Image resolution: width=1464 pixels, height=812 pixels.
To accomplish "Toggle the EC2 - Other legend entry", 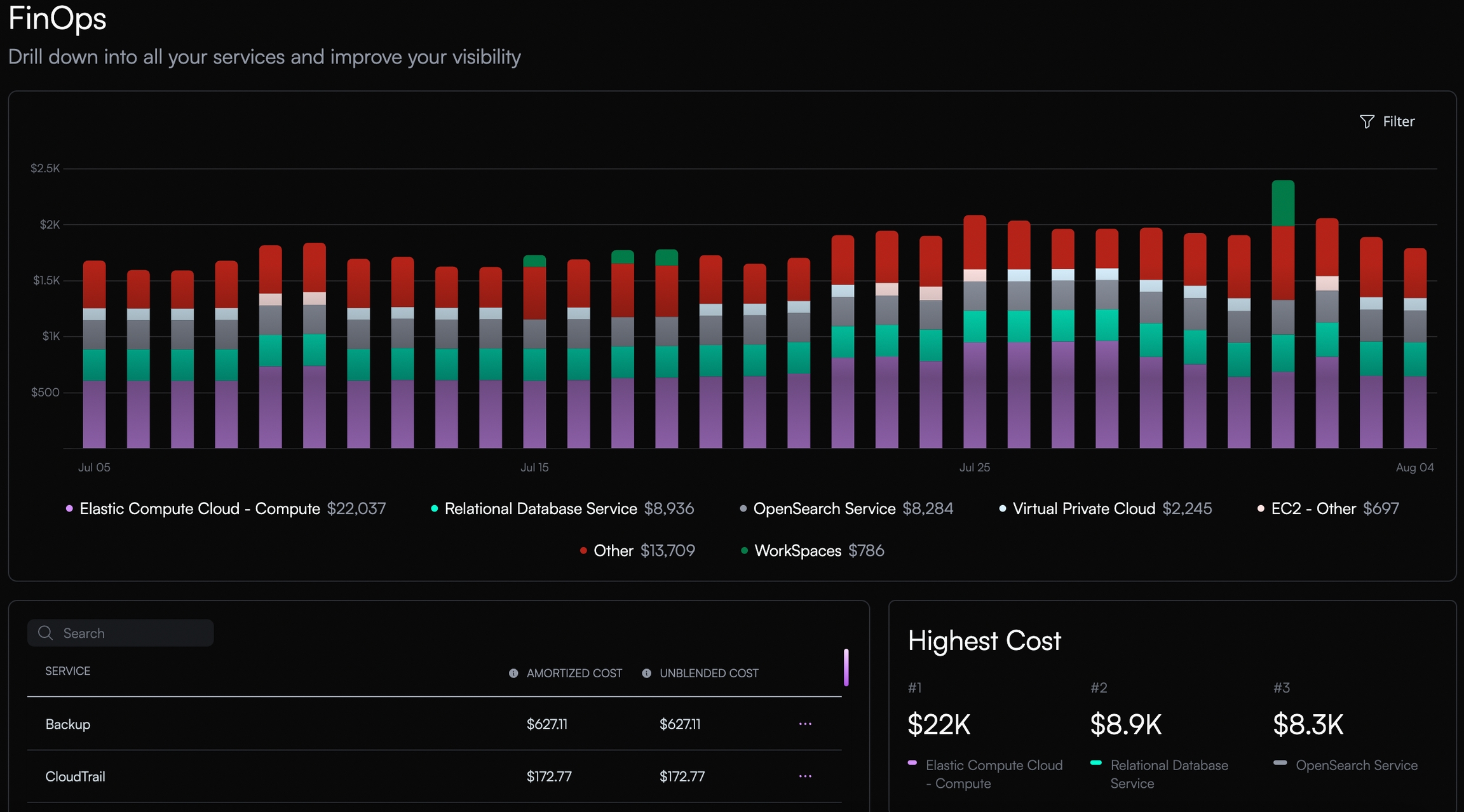I will 1313,509.
